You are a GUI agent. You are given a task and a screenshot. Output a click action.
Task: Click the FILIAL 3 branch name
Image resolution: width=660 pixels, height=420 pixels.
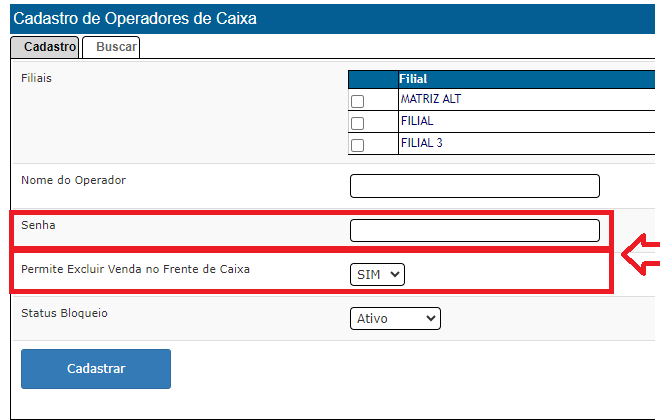[421, 144]
